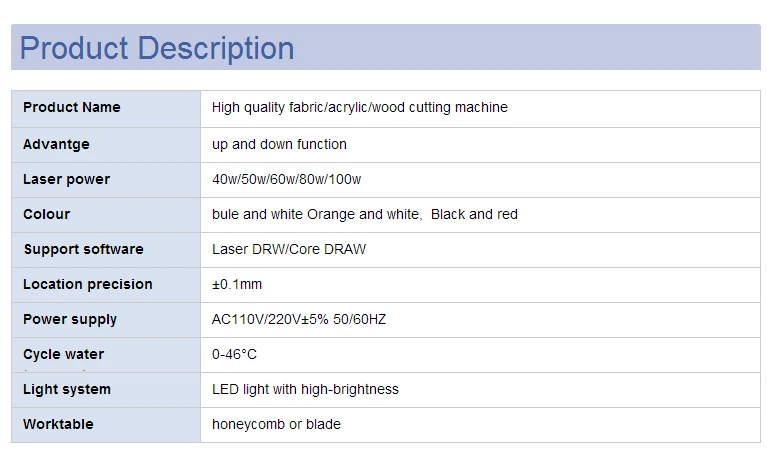Select the Laser power label

pyautogui.click(x=67, y=180)
